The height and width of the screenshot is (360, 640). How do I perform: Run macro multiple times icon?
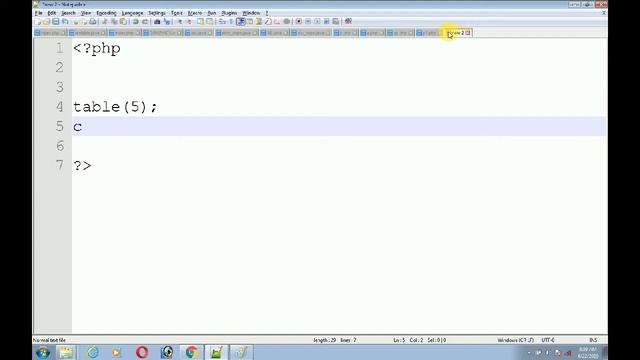[x=327, y=21]
